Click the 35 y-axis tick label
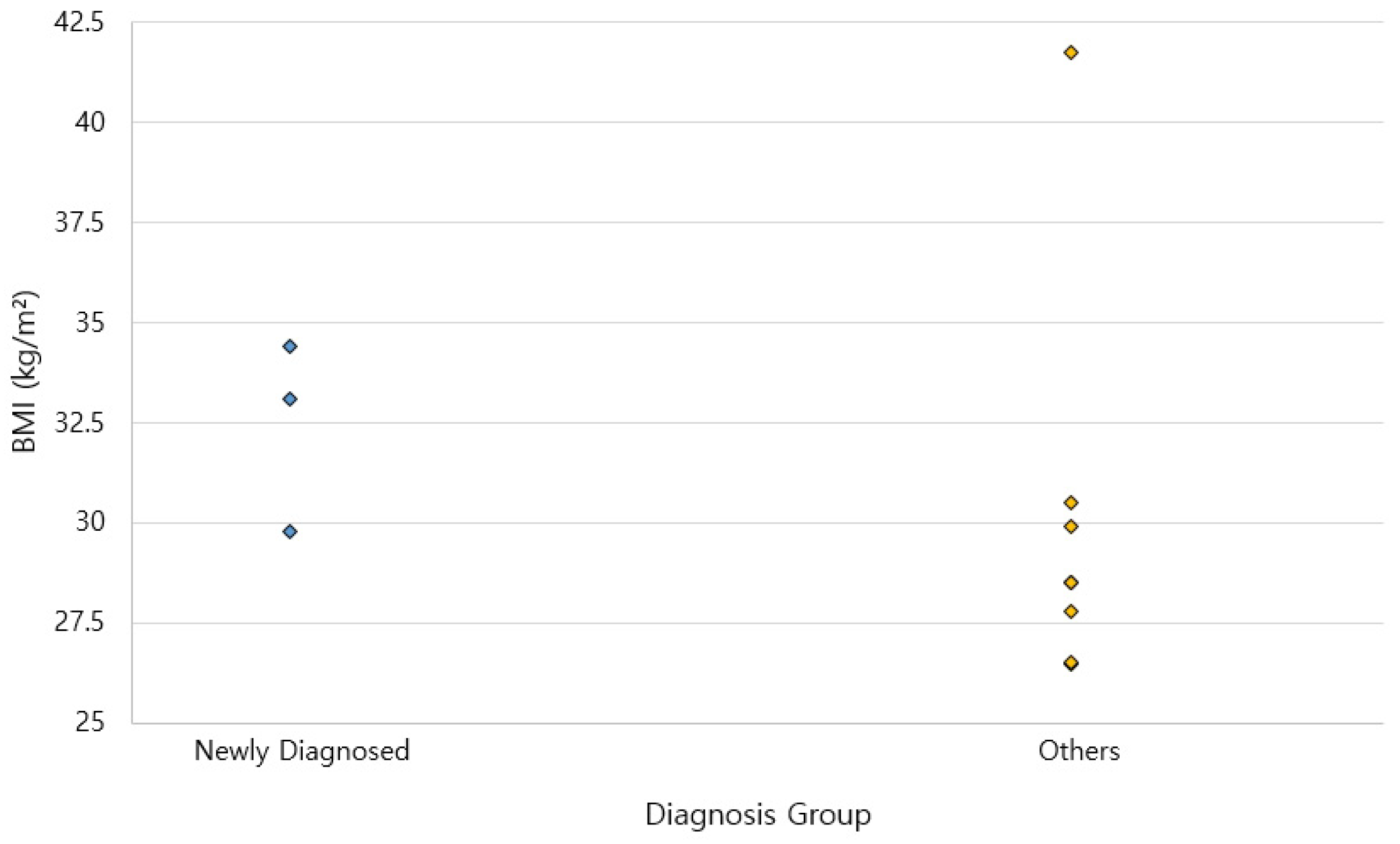1400x844 pixels. pyautogui.click(x=90, y=322)
